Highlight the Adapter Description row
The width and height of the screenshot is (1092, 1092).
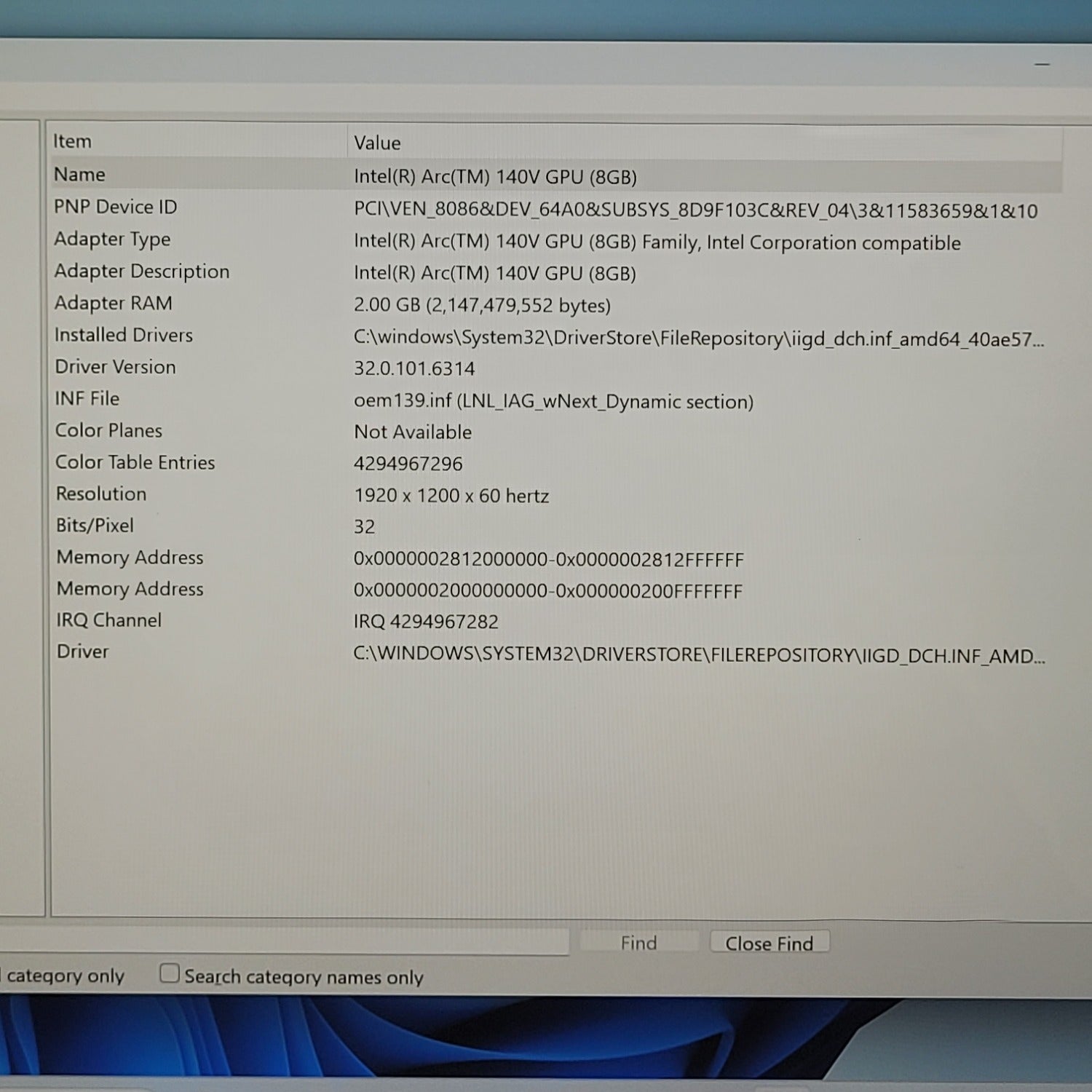point(142,272)
